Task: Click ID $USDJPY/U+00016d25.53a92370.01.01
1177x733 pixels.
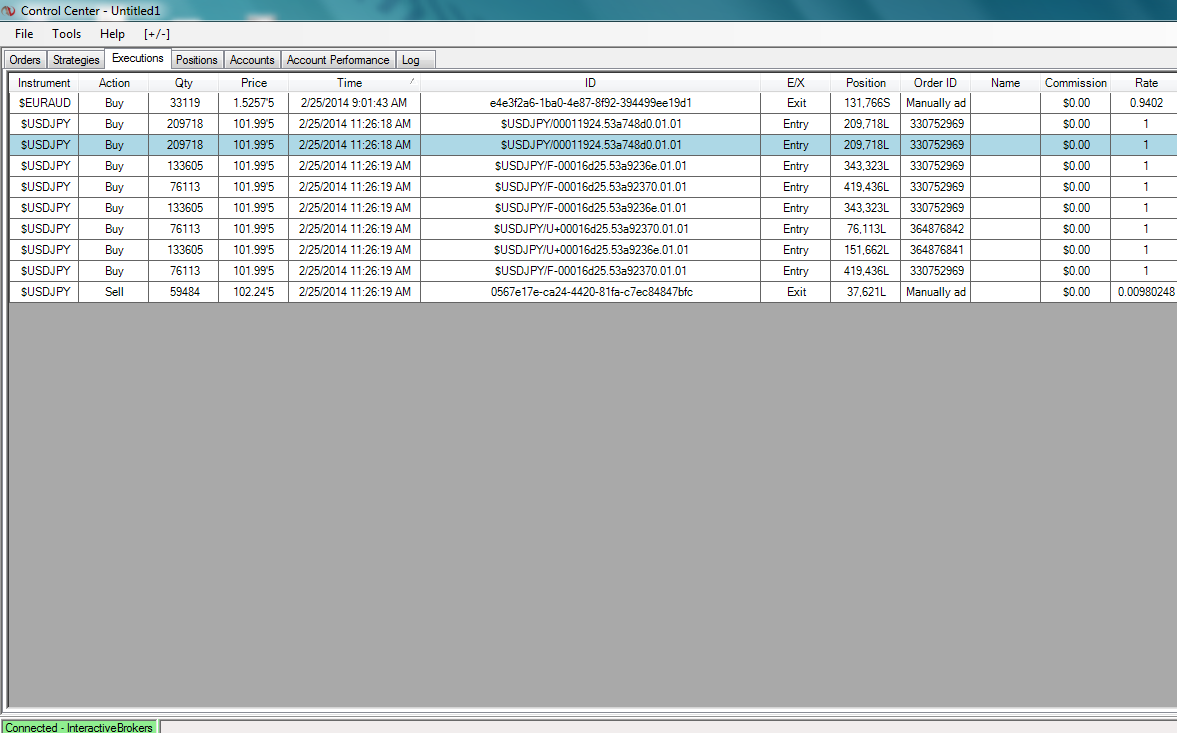Action: (x=591, y=229)
